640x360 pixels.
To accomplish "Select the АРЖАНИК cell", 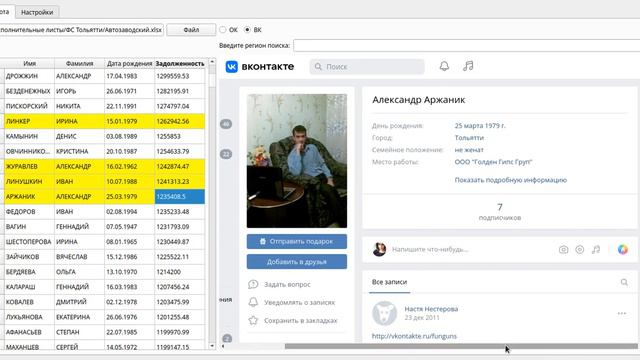I will (x=29, y=197).
